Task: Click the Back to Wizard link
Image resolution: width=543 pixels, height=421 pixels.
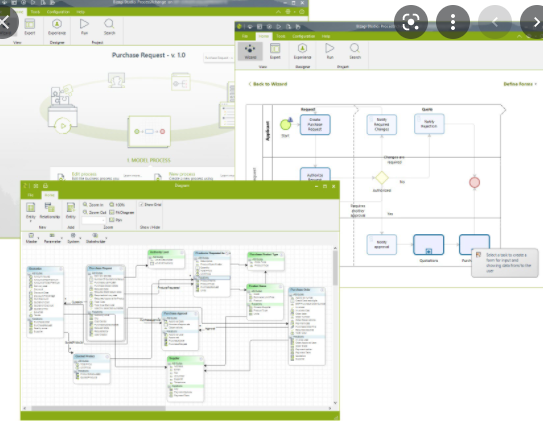Action: tap(268, 84)
